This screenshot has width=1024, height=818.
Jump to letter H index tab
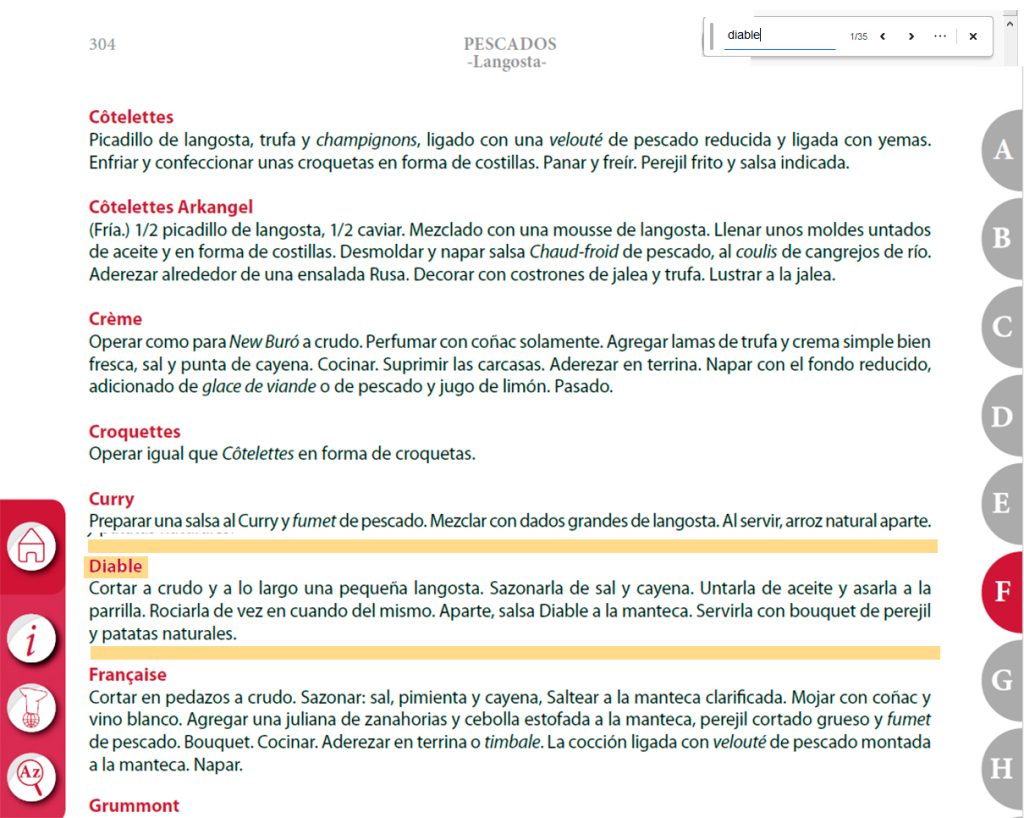[1002, 769]
